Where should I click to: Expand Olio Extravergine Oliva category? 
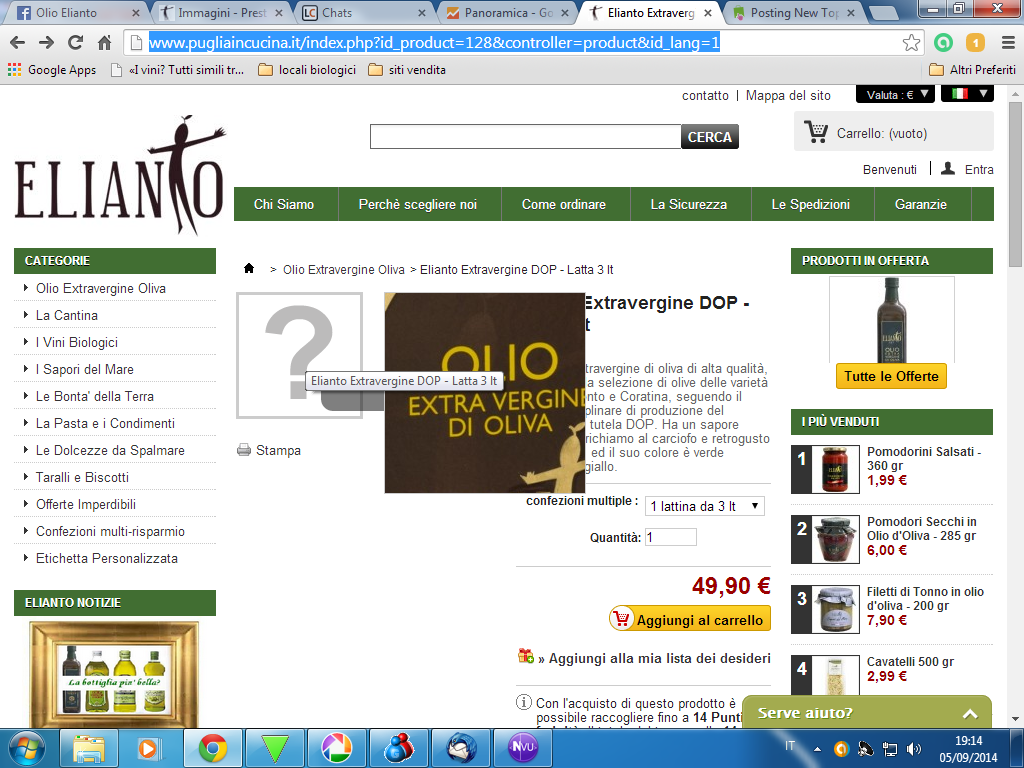[101, 288]
